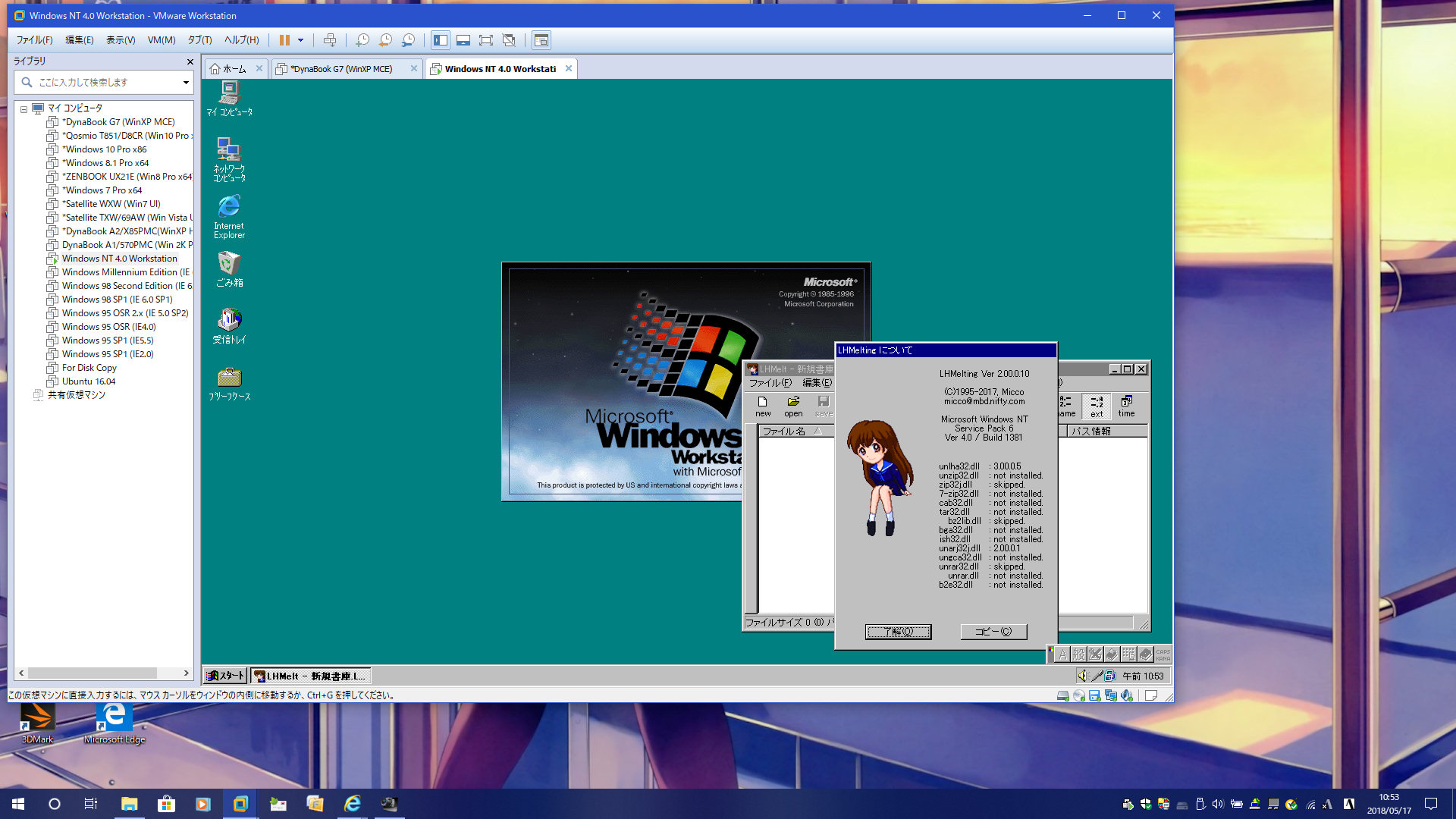Viewport: 1456px width, 819px height.
Task: Open the ヘルプ(H) menu
Action: (242, 40)
